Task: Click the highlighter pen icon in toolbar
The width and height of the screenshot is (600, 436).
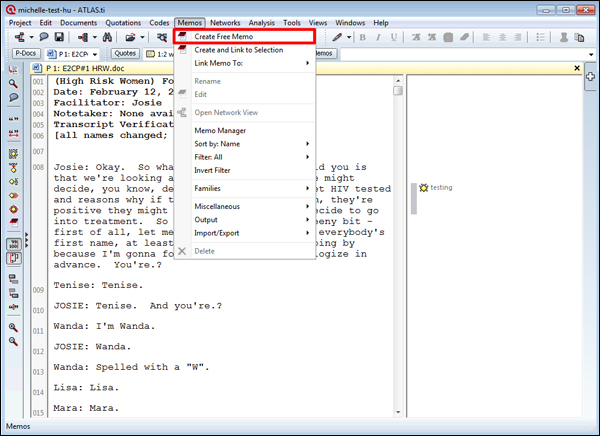Action: point(338,37)
